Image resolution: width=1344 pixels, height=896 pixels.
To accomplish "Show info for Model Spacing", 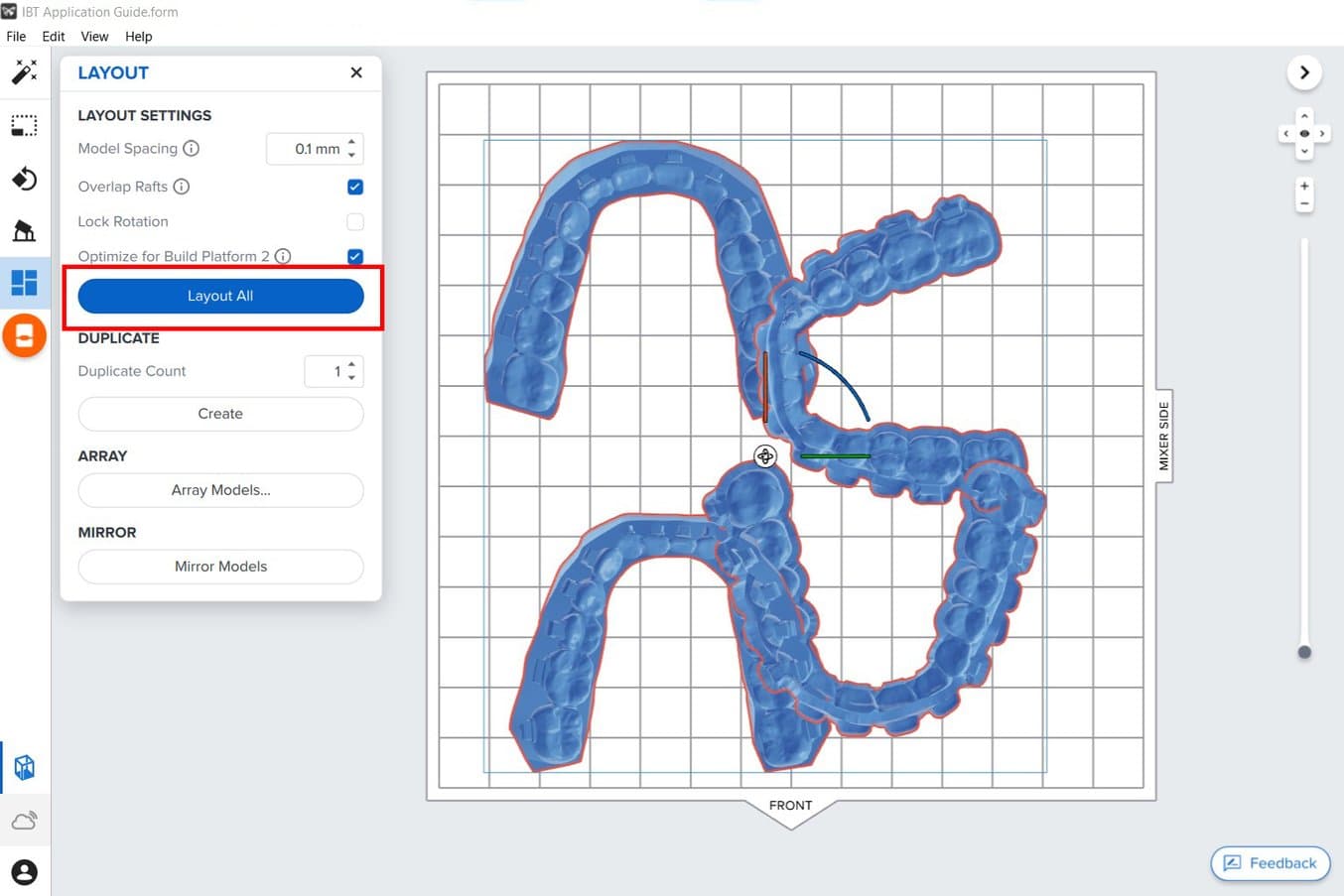I will tap(192, 148).
